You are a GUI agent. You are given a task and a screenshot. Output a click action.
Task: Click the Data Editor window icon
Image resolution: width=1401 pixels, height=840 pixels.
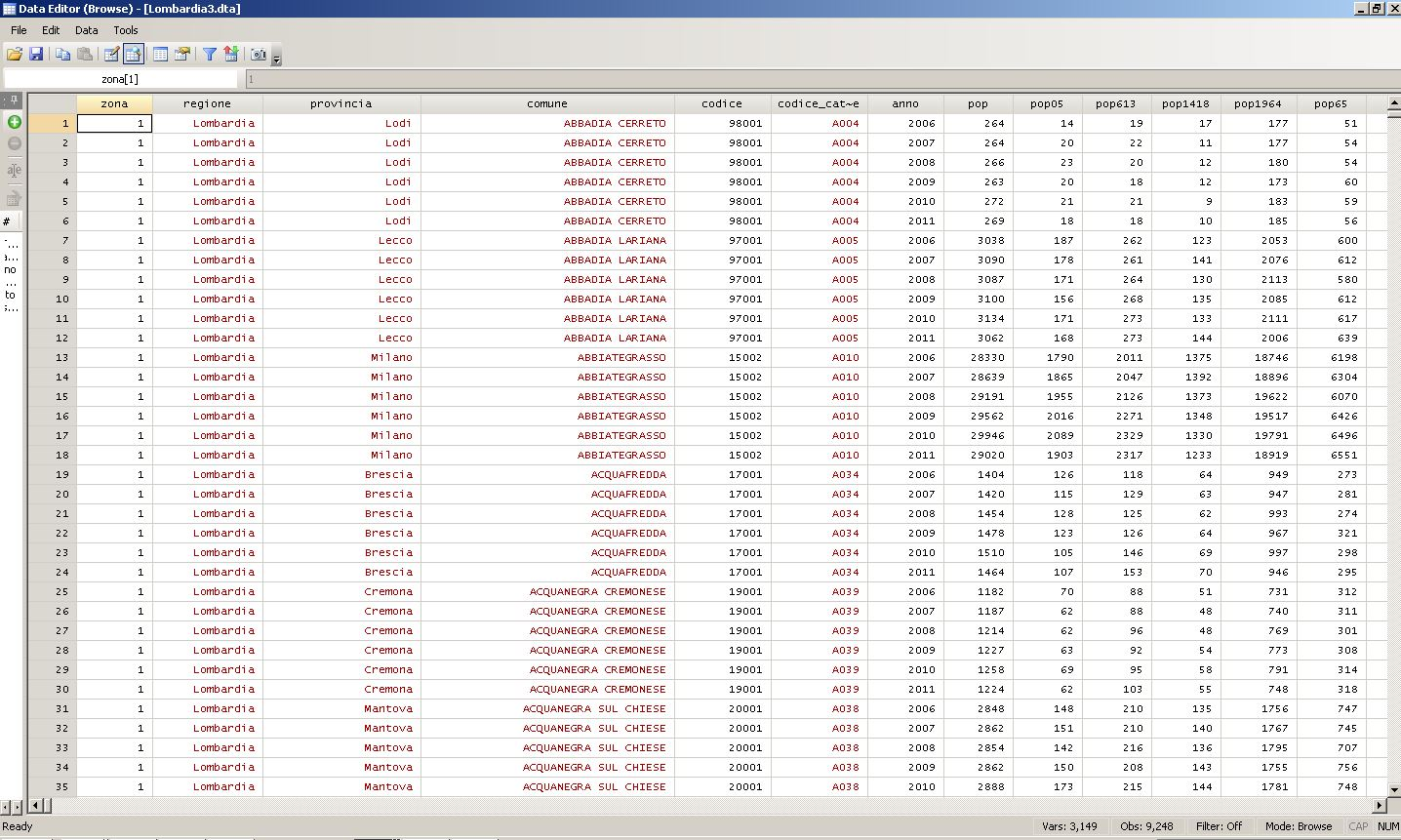9,9
